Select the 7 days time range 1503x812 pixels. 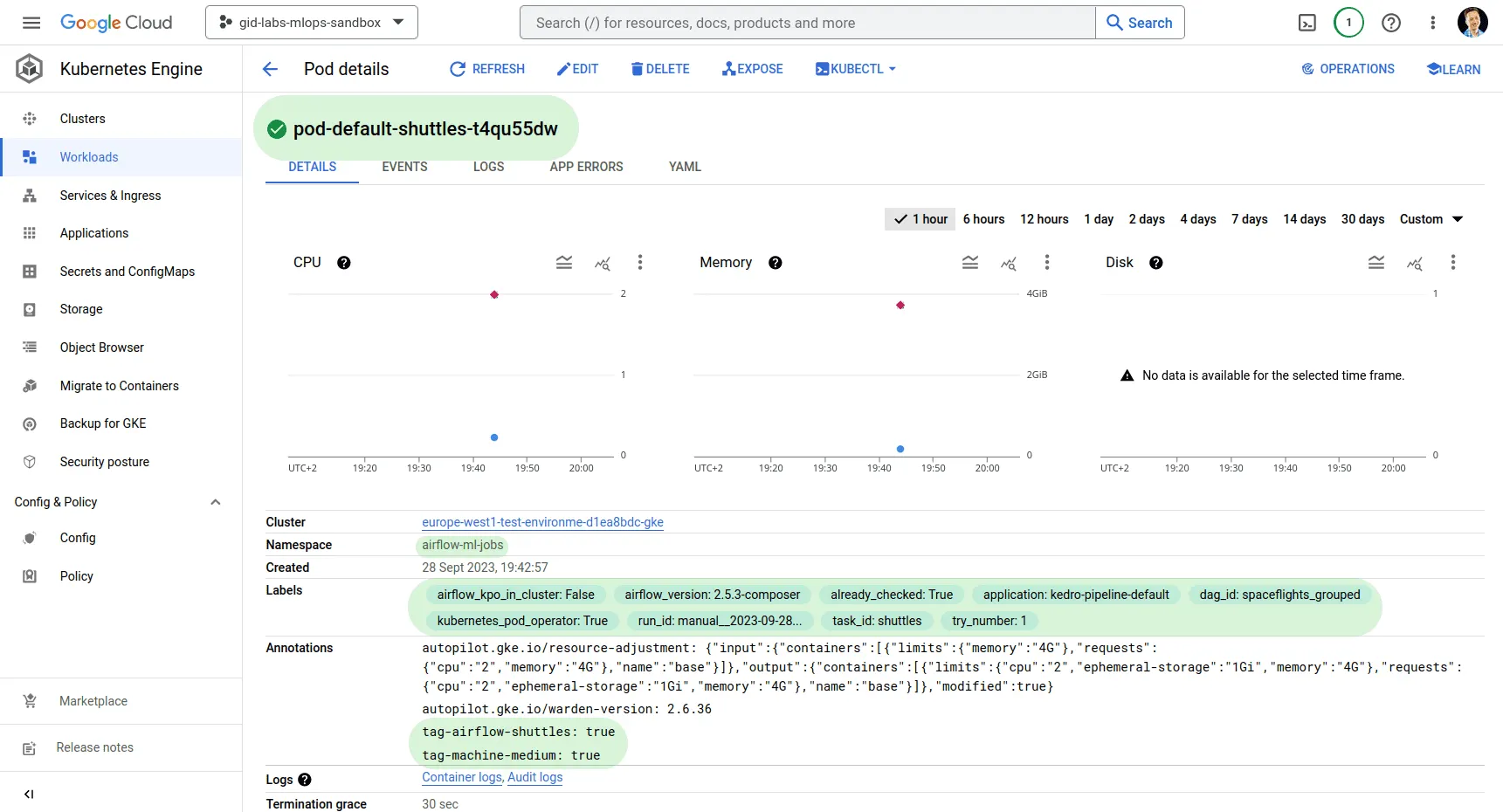[x=1249, y=219]
